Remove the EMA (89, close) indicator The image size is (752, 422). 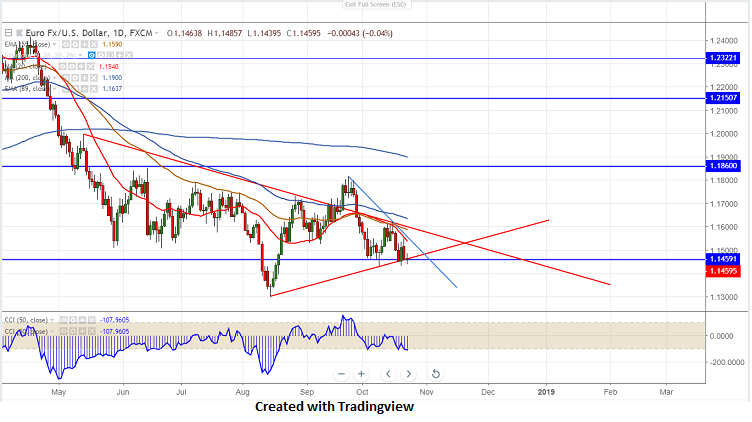coord(94,89)
